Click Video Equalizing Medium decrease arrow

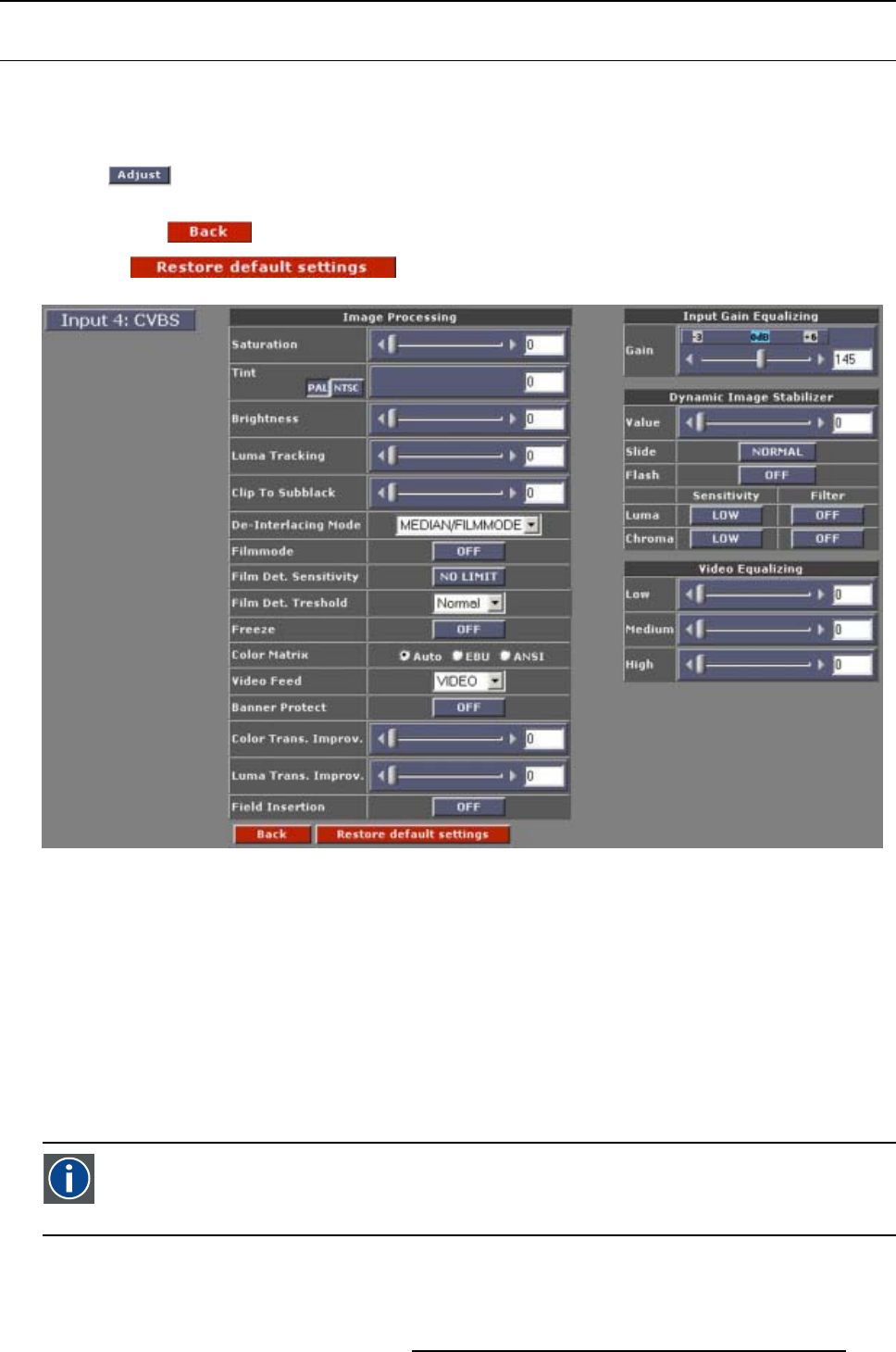coord(689,630)
